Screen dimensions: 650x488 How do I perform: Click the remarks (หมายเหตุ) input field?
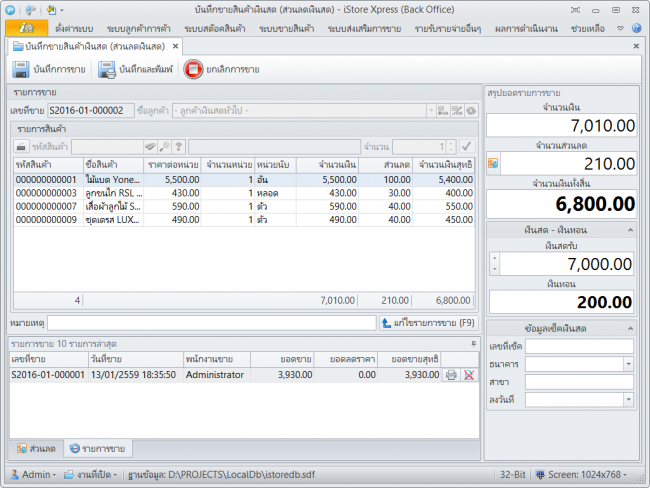(212, 323)
